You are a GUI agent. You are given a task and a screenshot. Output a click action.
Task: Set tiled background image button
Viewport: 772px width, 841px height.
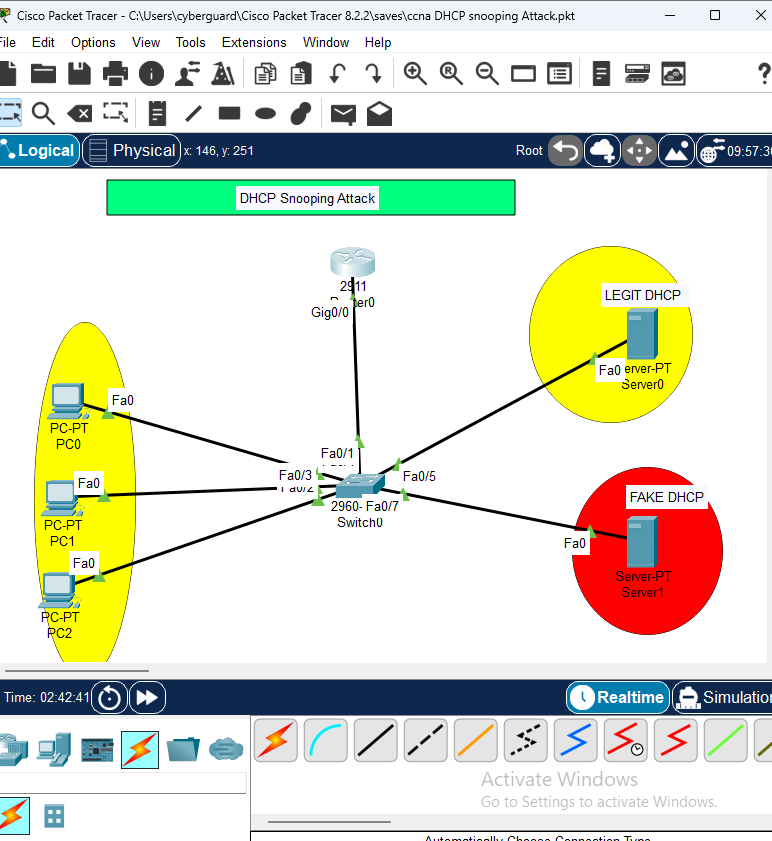677,151
